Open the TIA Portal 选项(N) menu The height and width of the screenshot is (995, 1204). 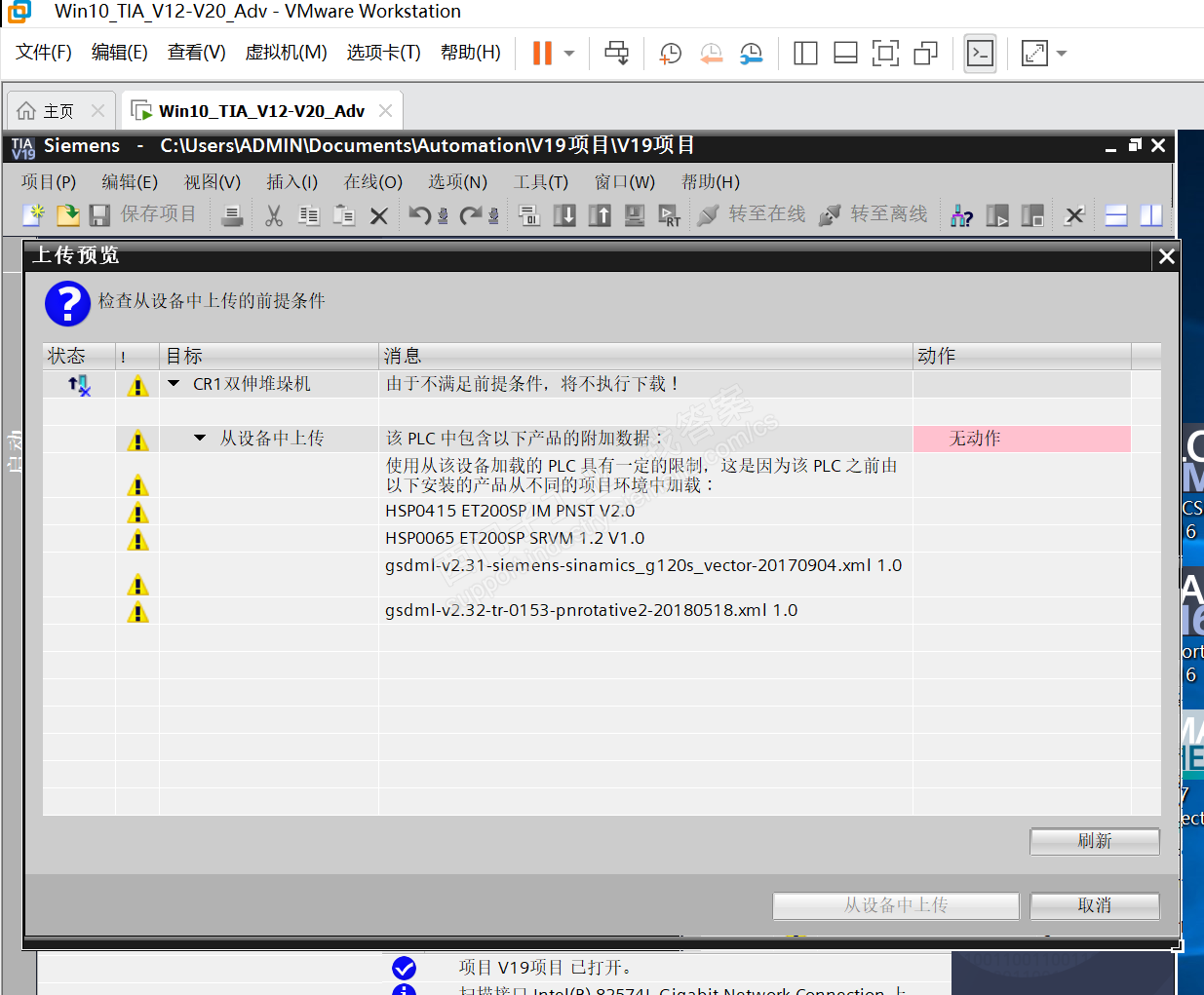(457, 182)
